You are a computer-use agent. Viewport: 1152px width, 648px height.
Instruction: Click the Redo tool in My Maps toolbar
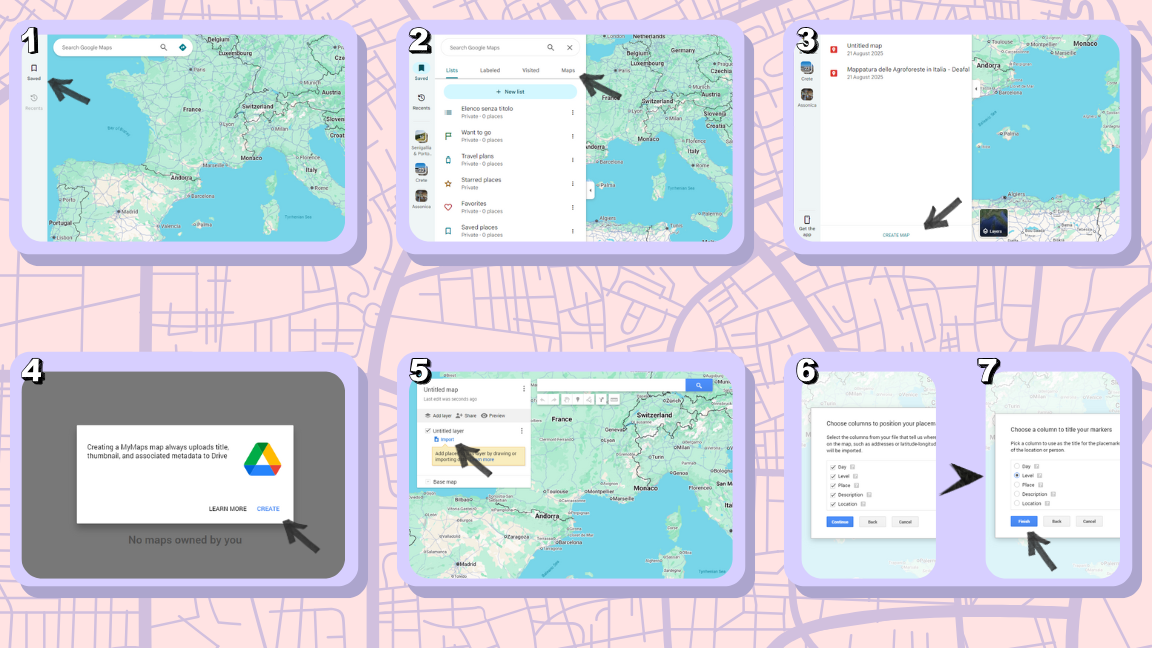point(555,400)
